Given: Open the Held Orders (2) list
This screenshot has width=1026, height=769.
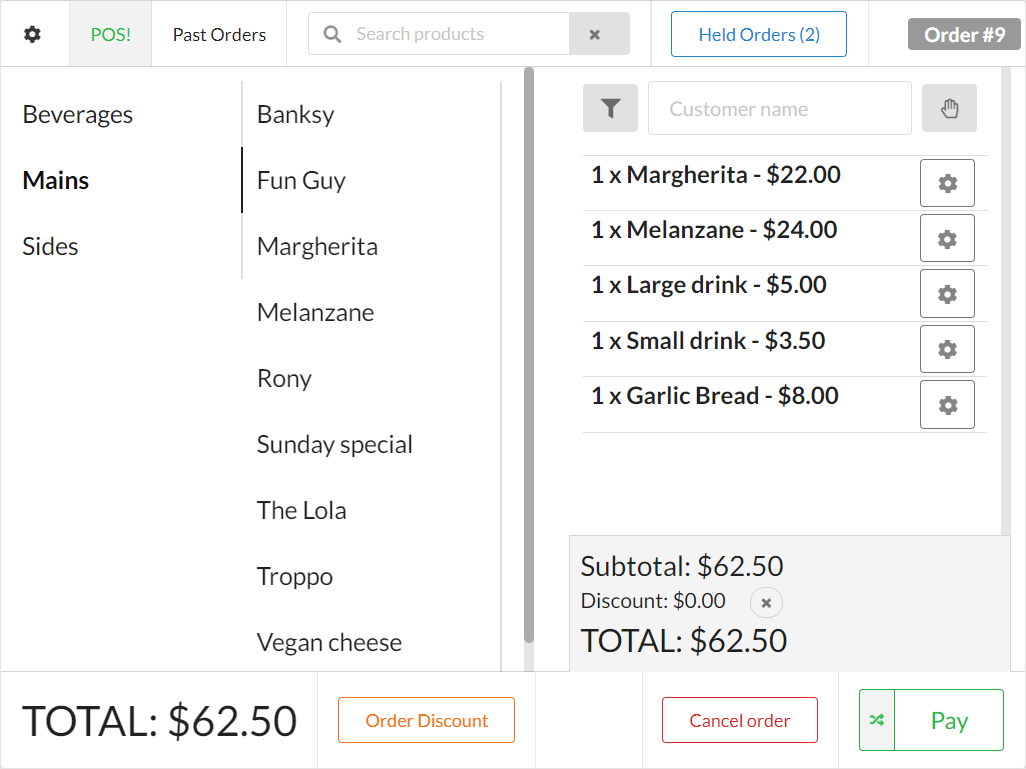Looking at the screenshot, I should click(759, 34).
